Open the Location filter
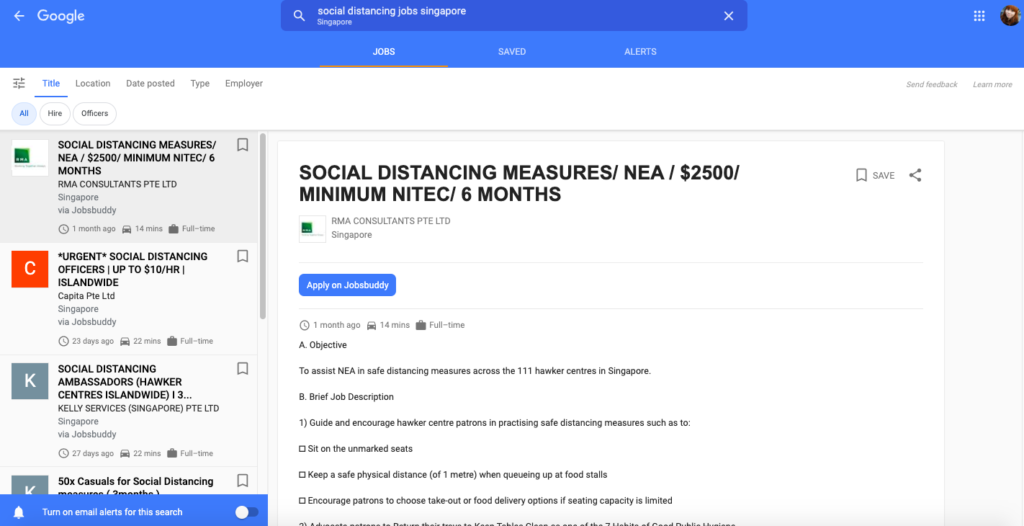This screenshot has width=1024, height=526. point(93,84)
